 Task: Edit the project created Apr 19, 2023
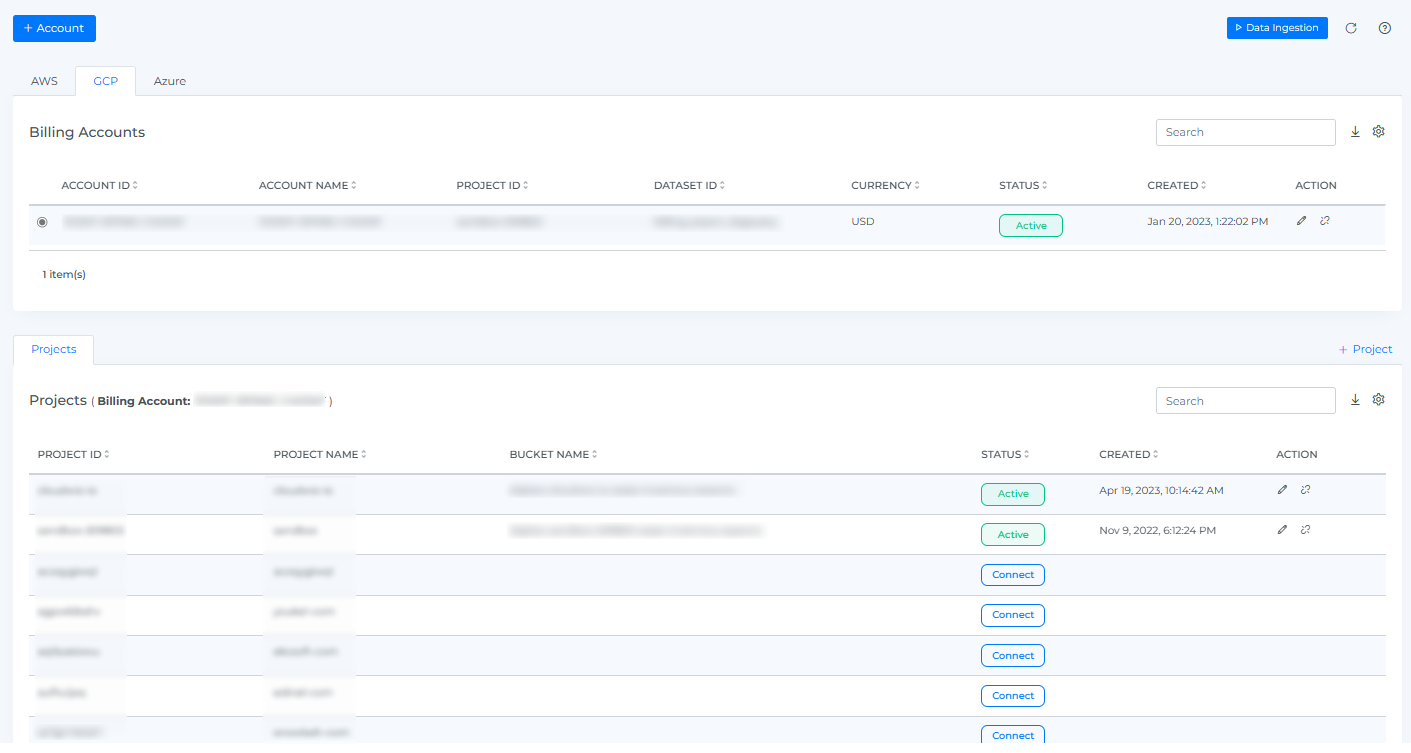tap(1282, 490)
